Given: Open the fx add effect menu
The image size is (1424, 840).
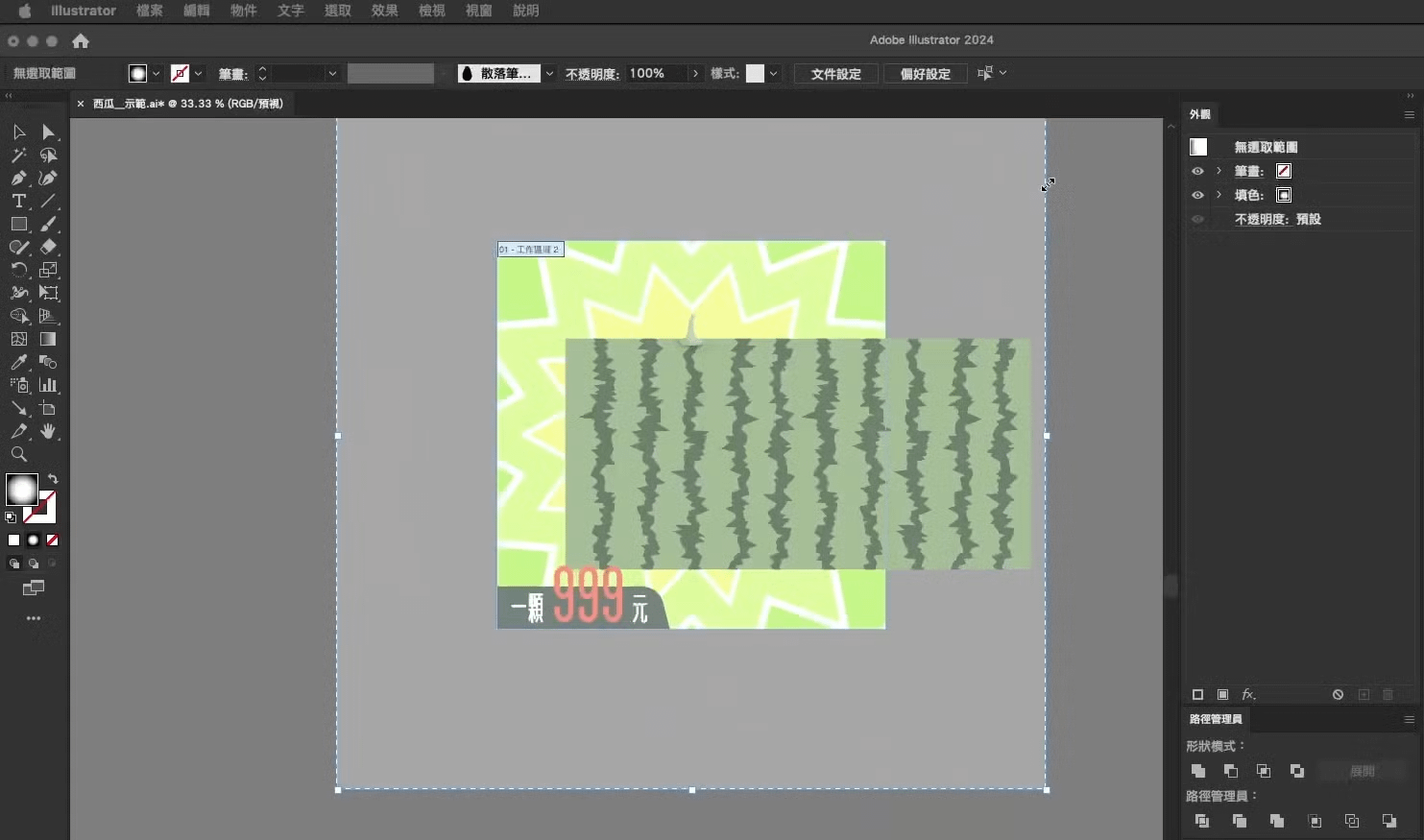Looking at the screenshot, I should point(1248,694).
